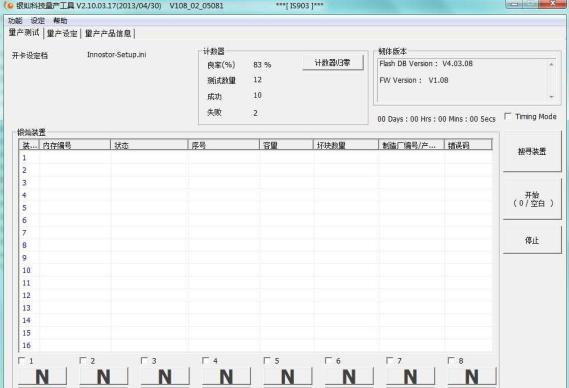This screenshot has height=388, width=569.
Task: Select device row 8 in list
Action: coord(255,245)
